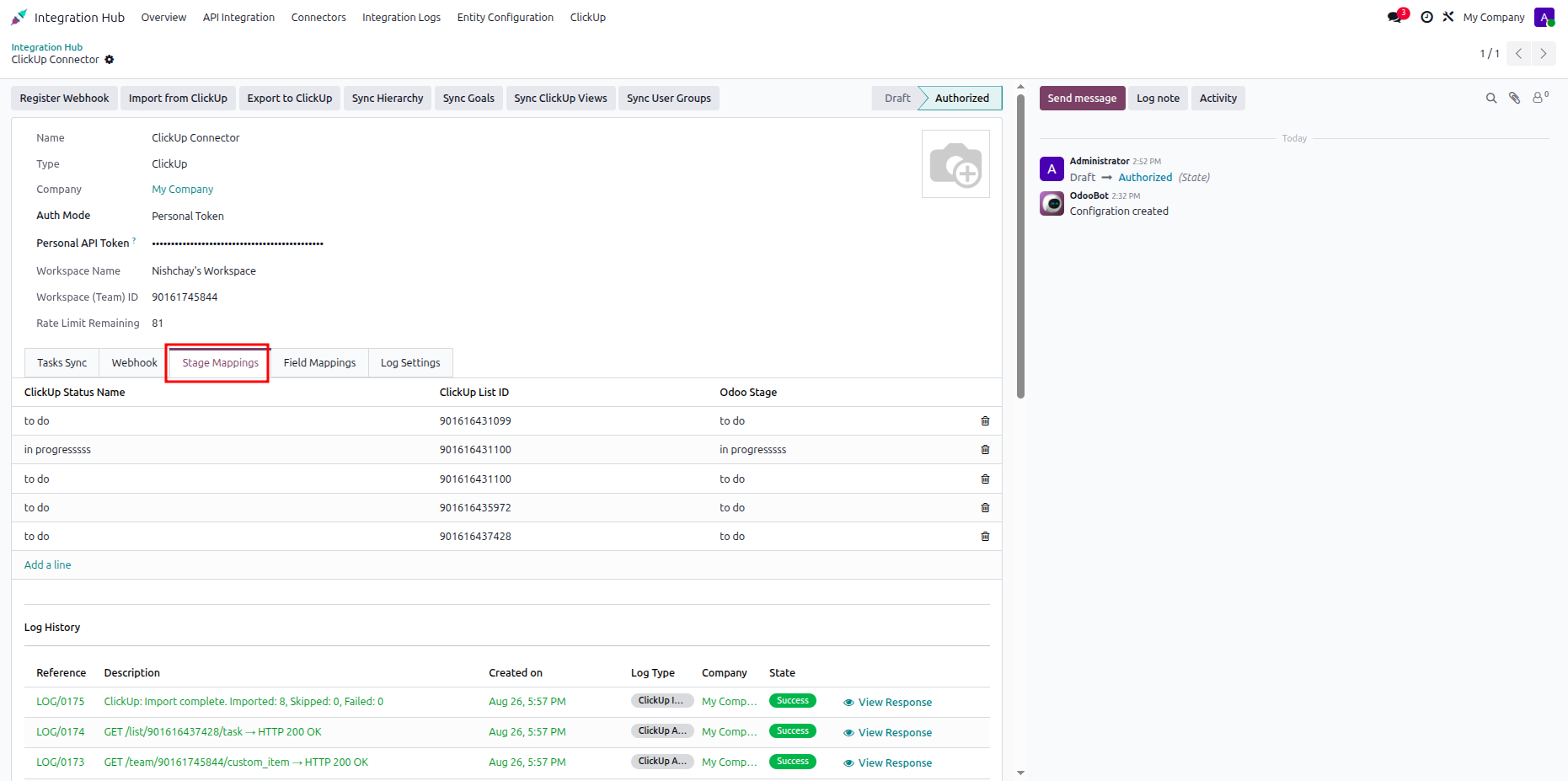
Task: Go to previous record arrow
Action: click(x=1518, y=54)
